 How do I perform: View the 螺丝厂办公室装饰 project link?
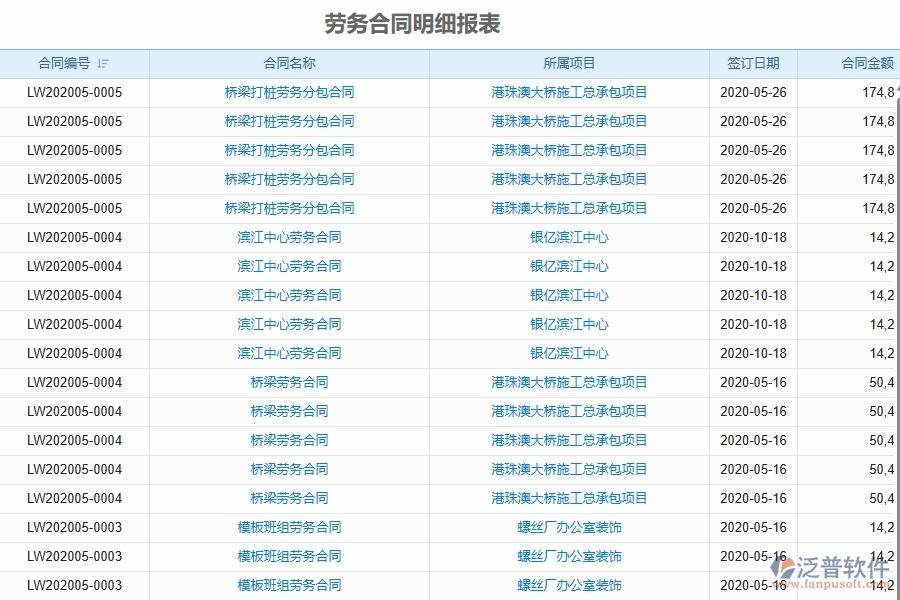(x=569, y=527)
